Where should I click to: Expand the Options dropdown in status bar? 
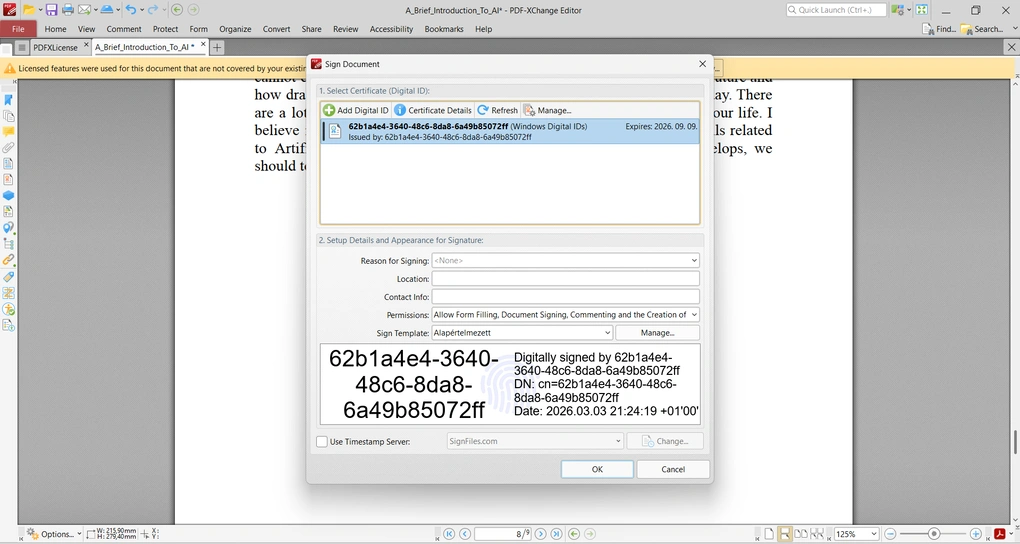[x=79, y=534]
